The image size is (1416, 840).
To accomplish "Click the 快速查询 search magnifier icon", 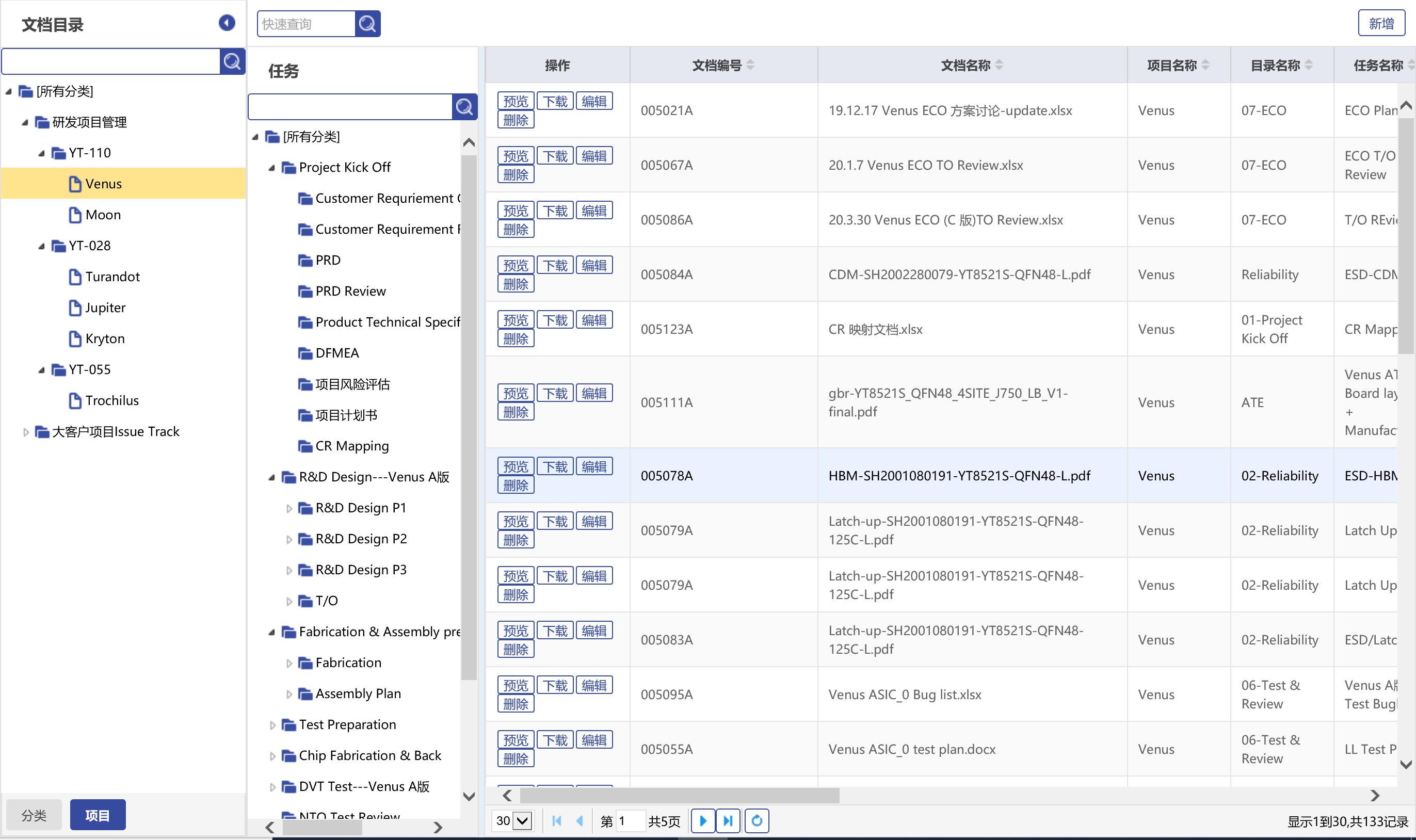I will point(367,24).
